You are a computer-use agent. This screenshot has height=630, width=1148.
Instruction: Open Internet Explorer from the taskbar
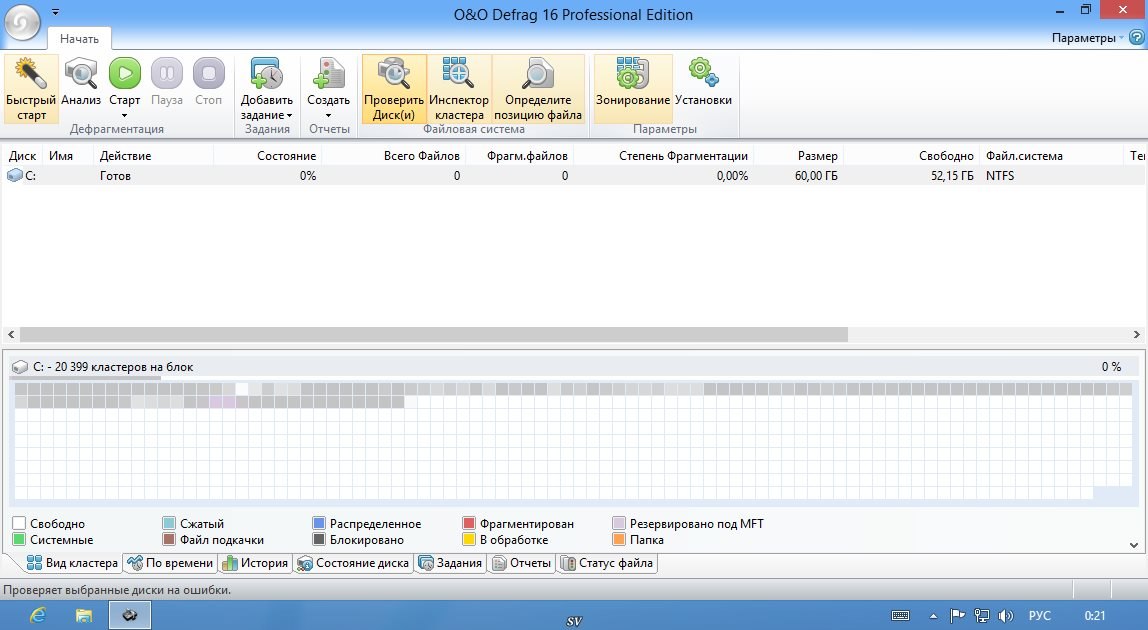click(x=38, y=615)
